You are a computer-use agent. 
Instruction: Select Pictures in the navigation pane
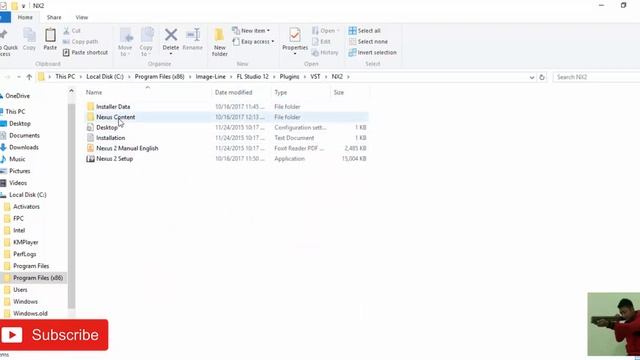point(20,171)
